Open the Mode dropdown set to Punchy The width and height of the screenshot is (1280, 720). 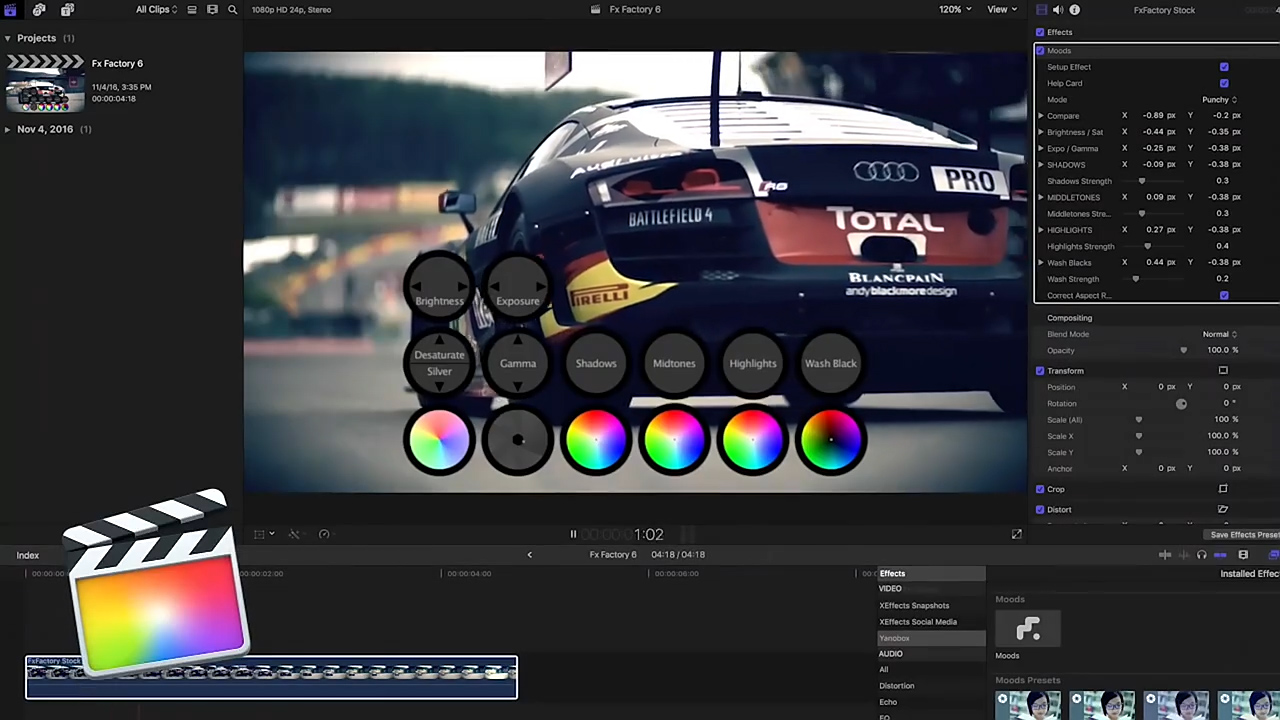click(1219, 100)
